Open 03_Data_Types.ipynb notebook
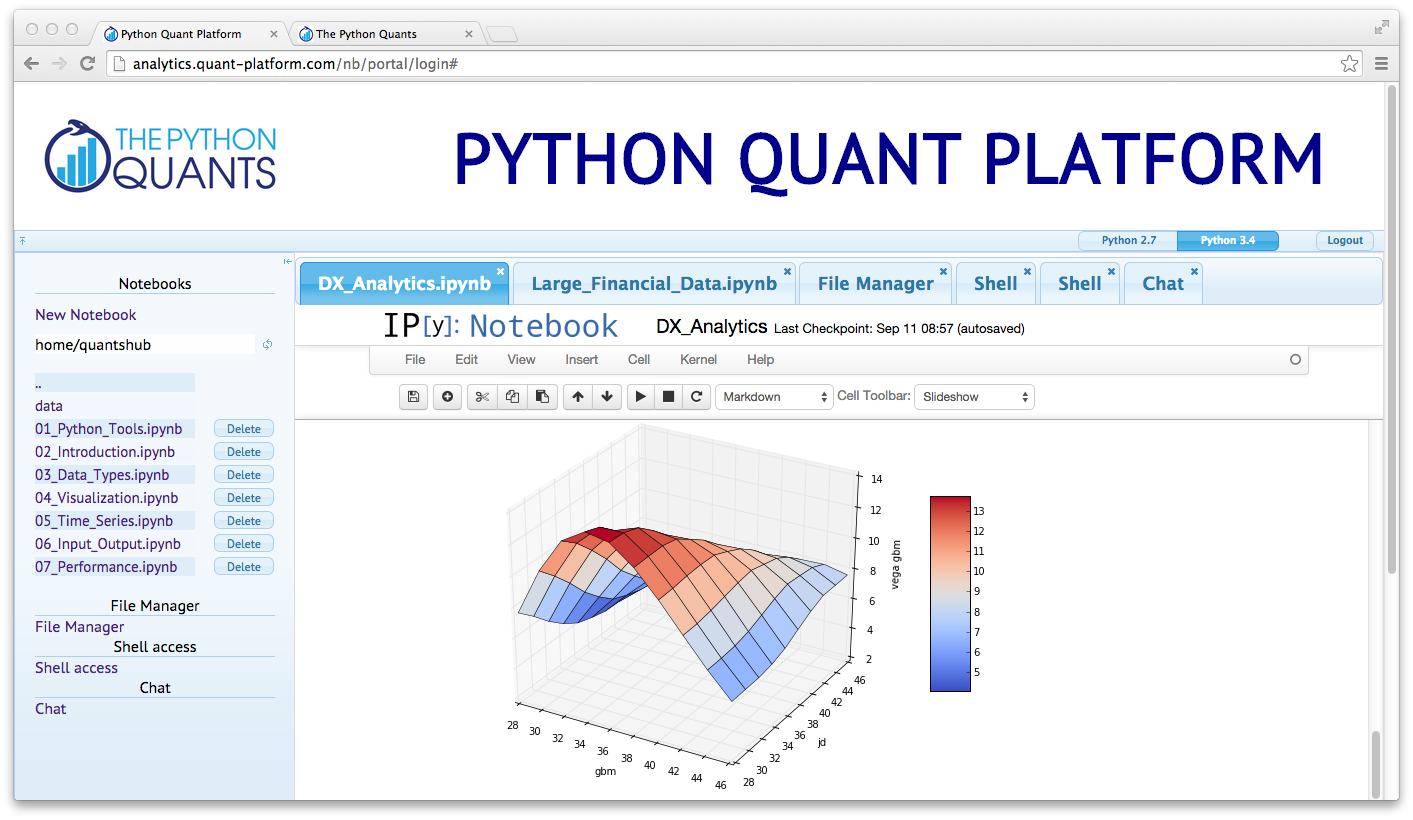The image size is (1413, 820). click(x=102, y=475)
